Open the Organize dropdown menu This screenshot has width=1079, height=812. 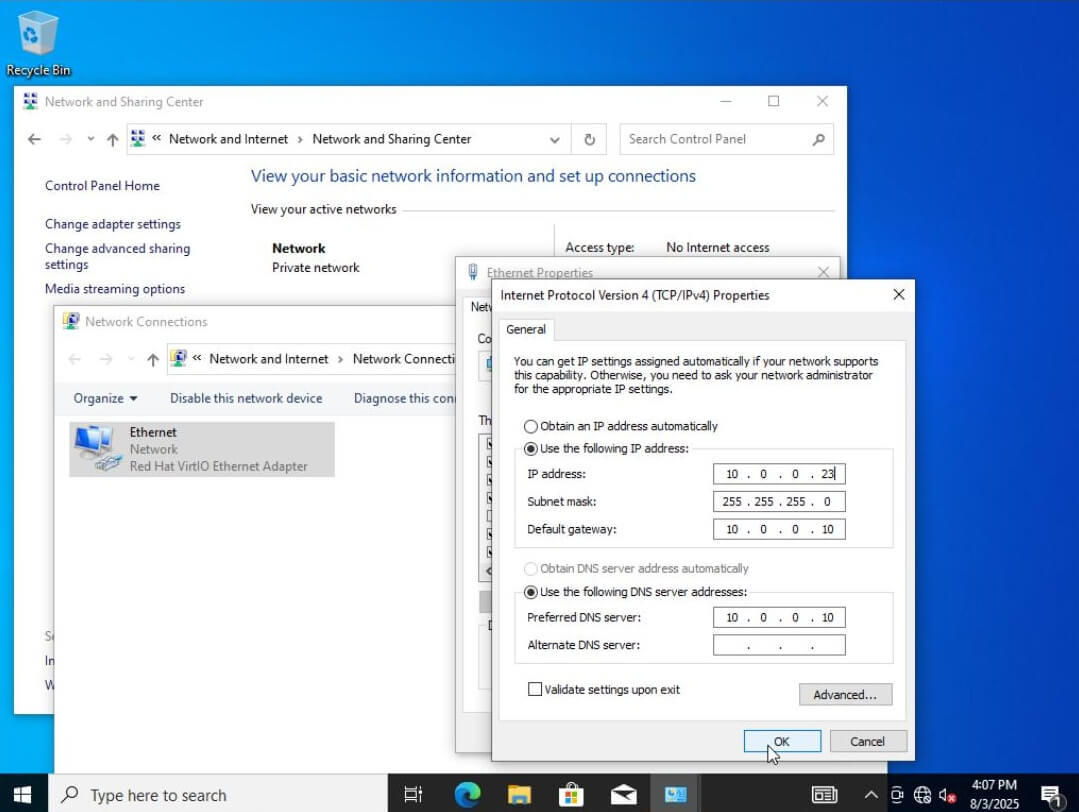tap(105, 398)
